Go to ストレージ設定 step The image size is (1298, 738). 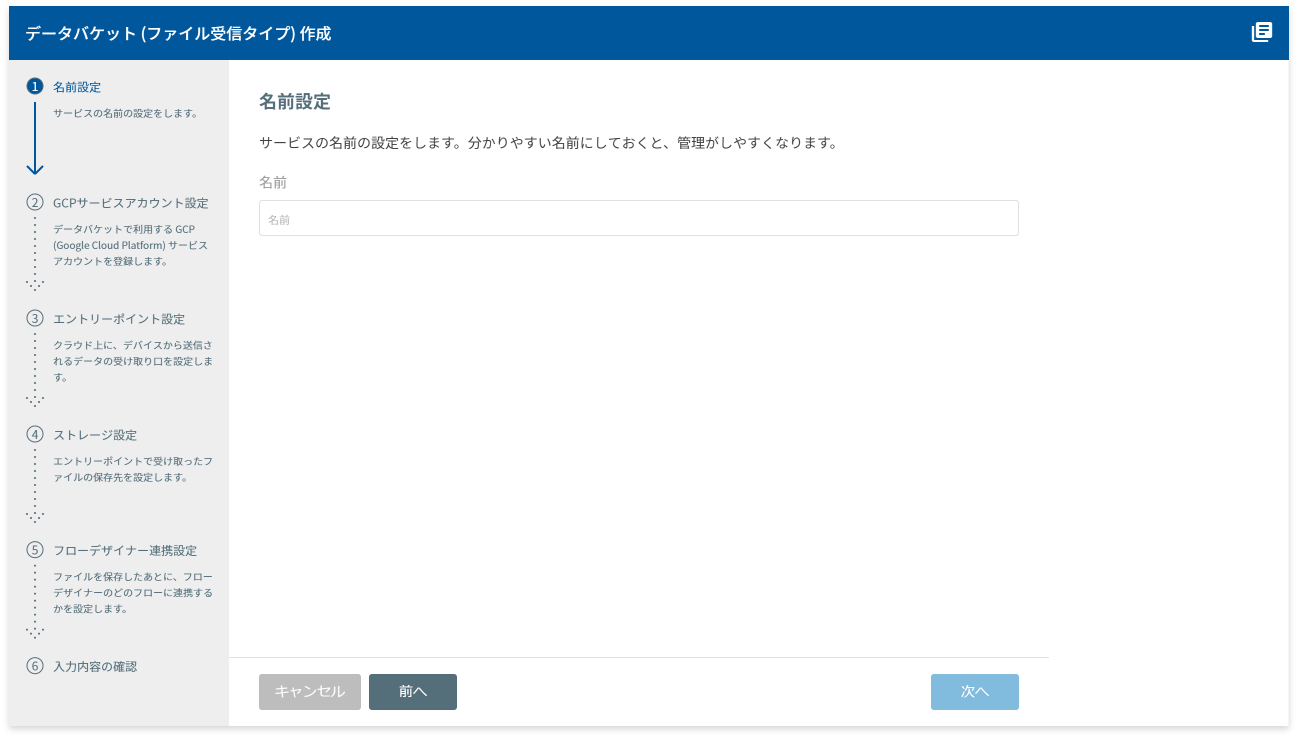95,435
